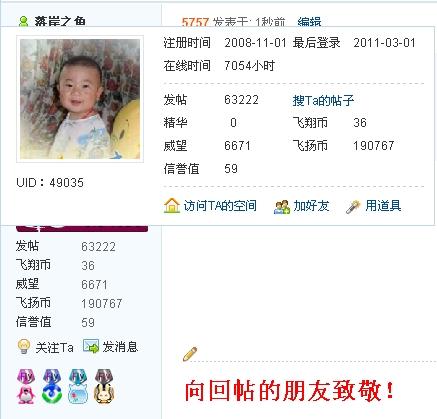The width and height of the screenshot is (437, 419).
Task: Click the pencil edit icon above signature
Action: (x=190, y=354)
